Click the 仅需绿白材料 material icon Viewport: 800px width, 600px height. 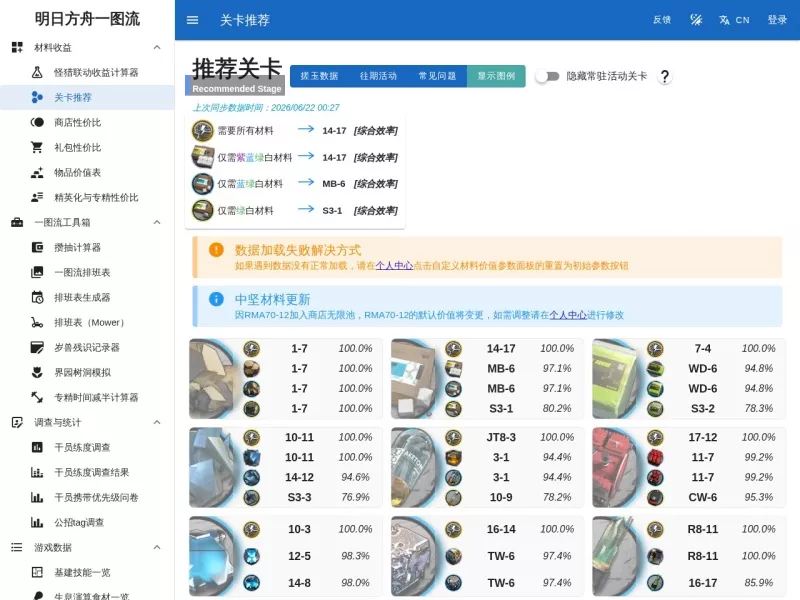tap(203, 210)
